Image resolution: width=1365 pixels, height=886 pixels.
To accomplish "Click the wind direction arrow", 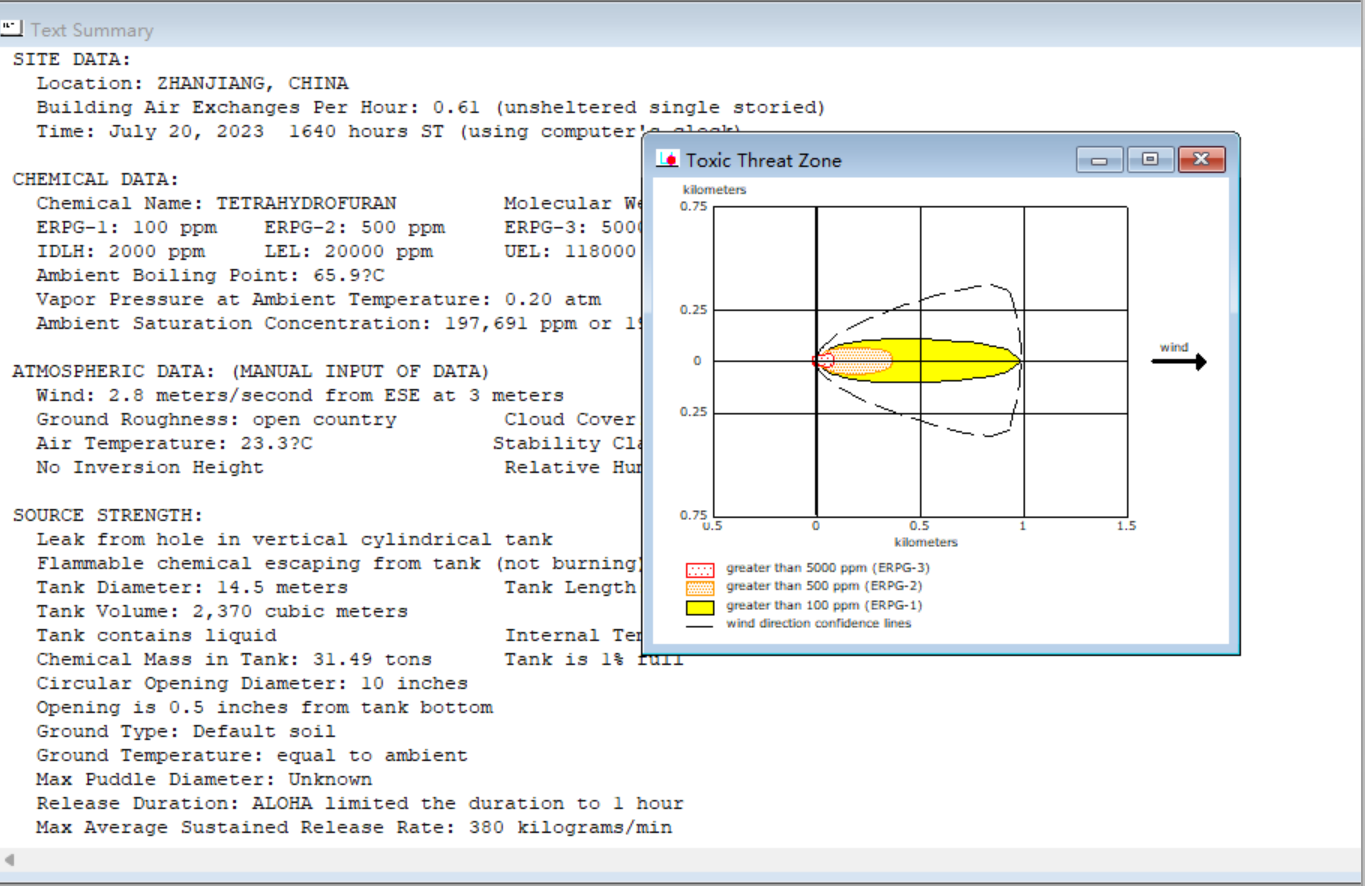I will point(1179,362).
